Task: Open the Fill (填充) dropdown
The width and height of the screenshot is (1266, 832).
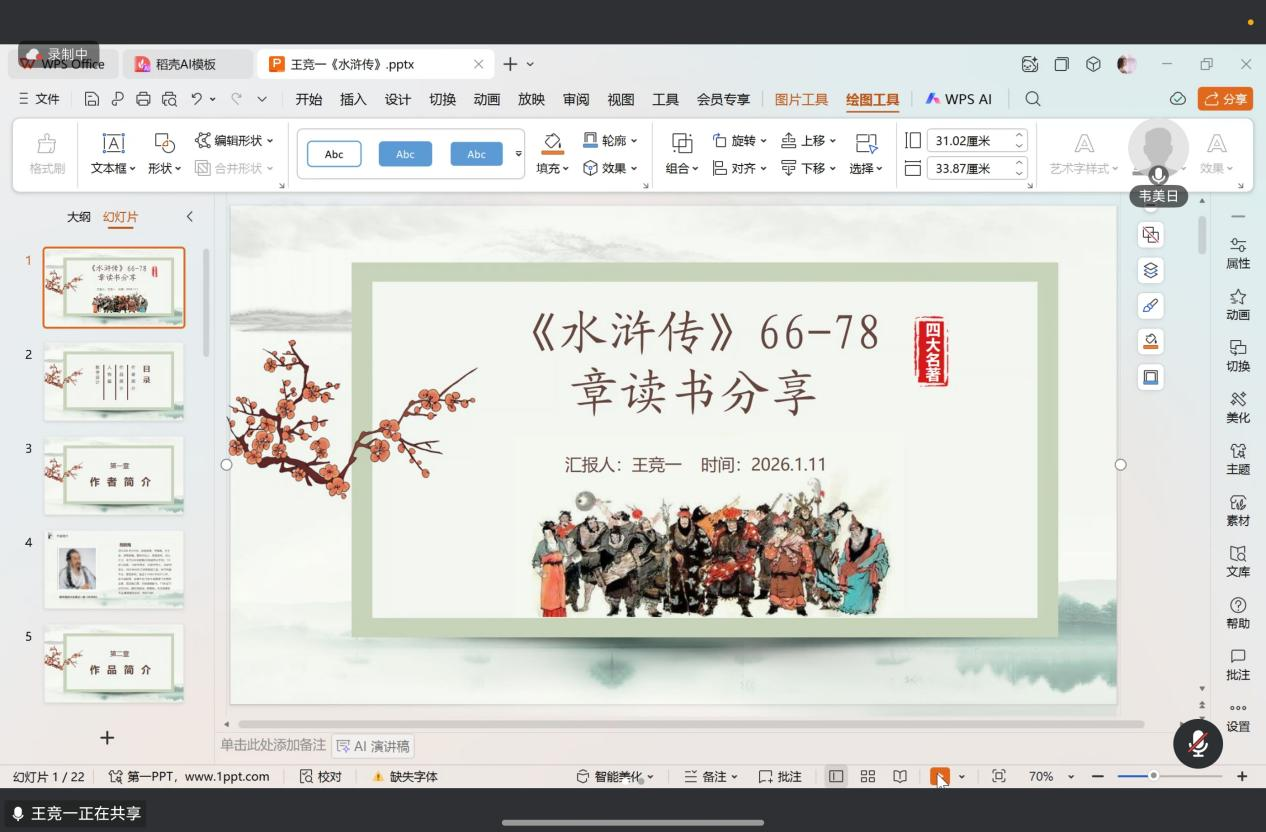Action: pos(552,168)
